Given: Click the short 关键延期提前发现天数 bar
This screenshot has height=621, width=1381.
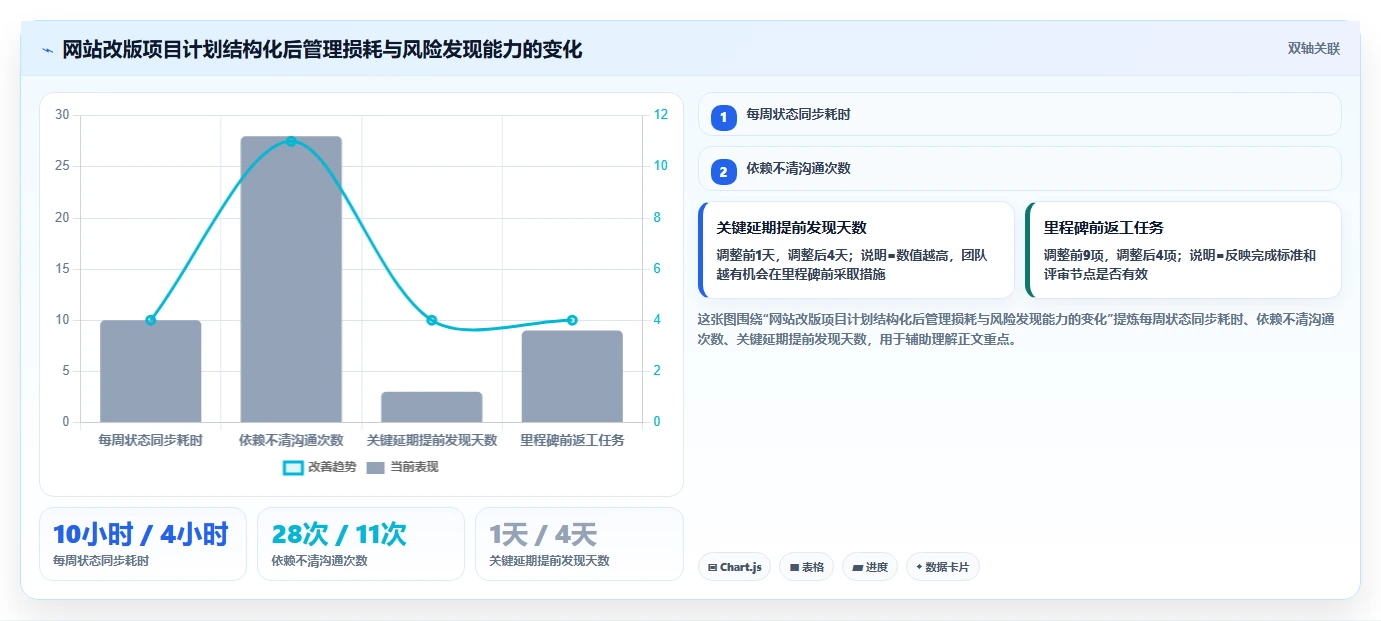Looking at the screenshot, I should (x=432, y=407).
